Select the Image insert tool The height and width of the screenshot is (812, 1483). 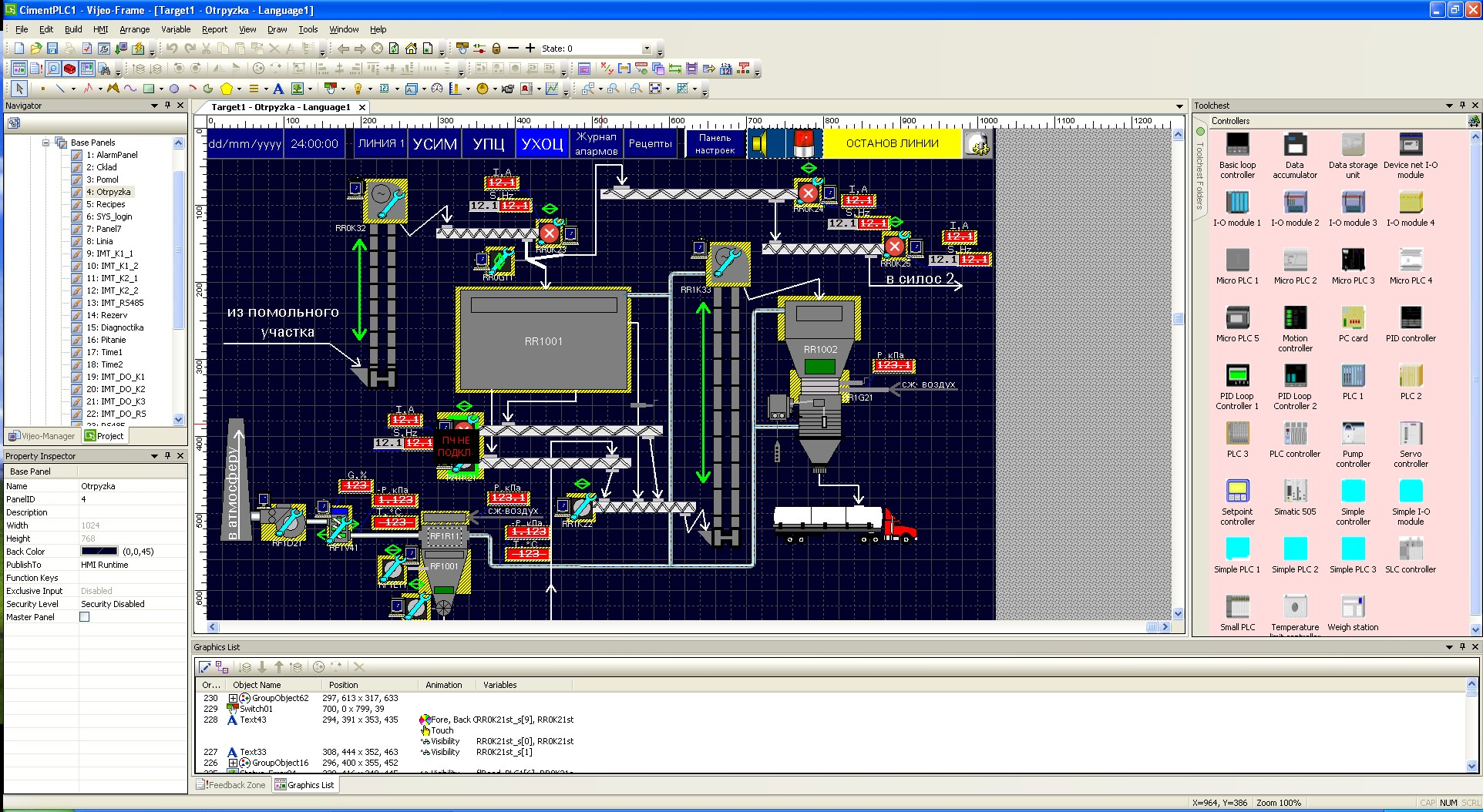point(298,89)
